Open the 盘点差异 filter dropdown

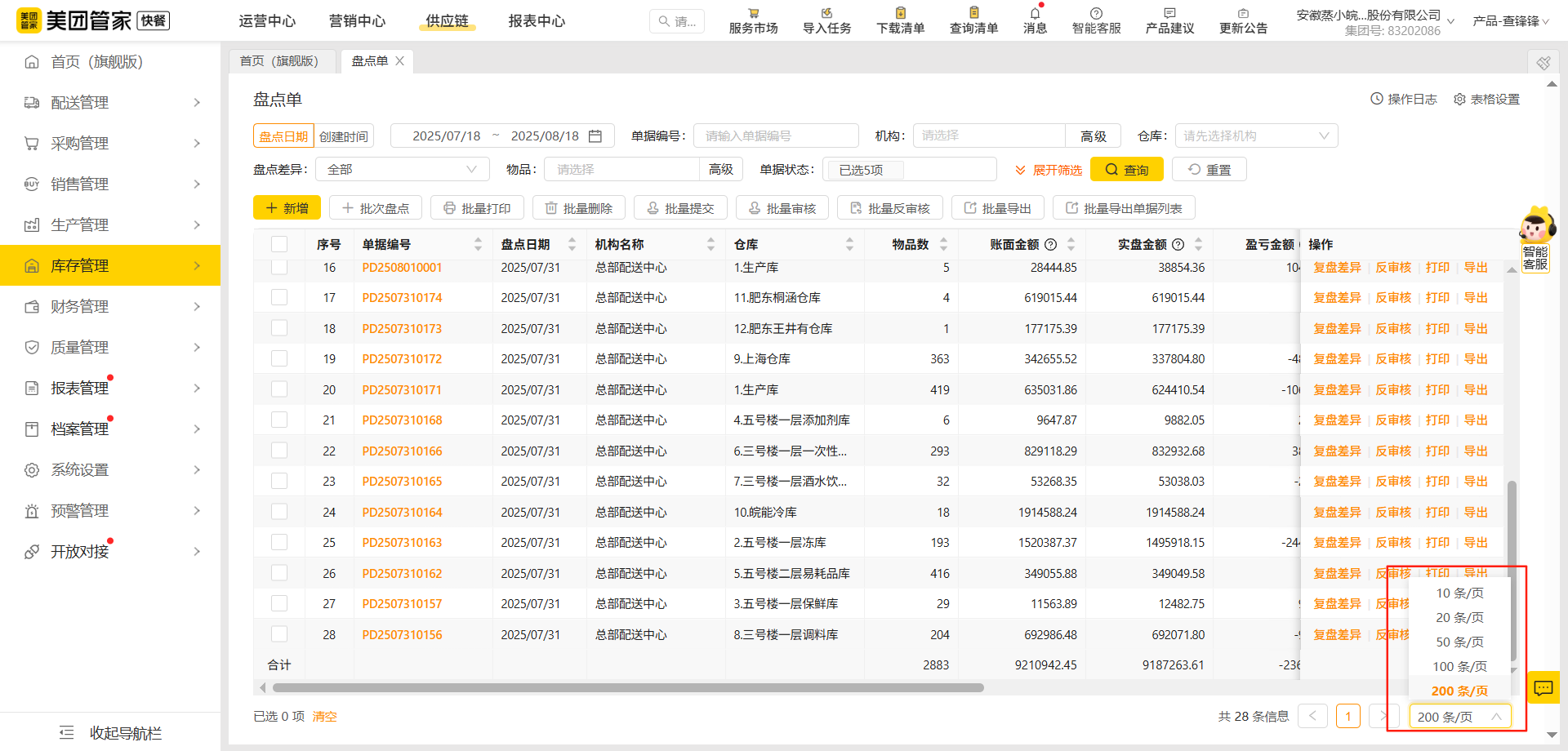point(402,169)
